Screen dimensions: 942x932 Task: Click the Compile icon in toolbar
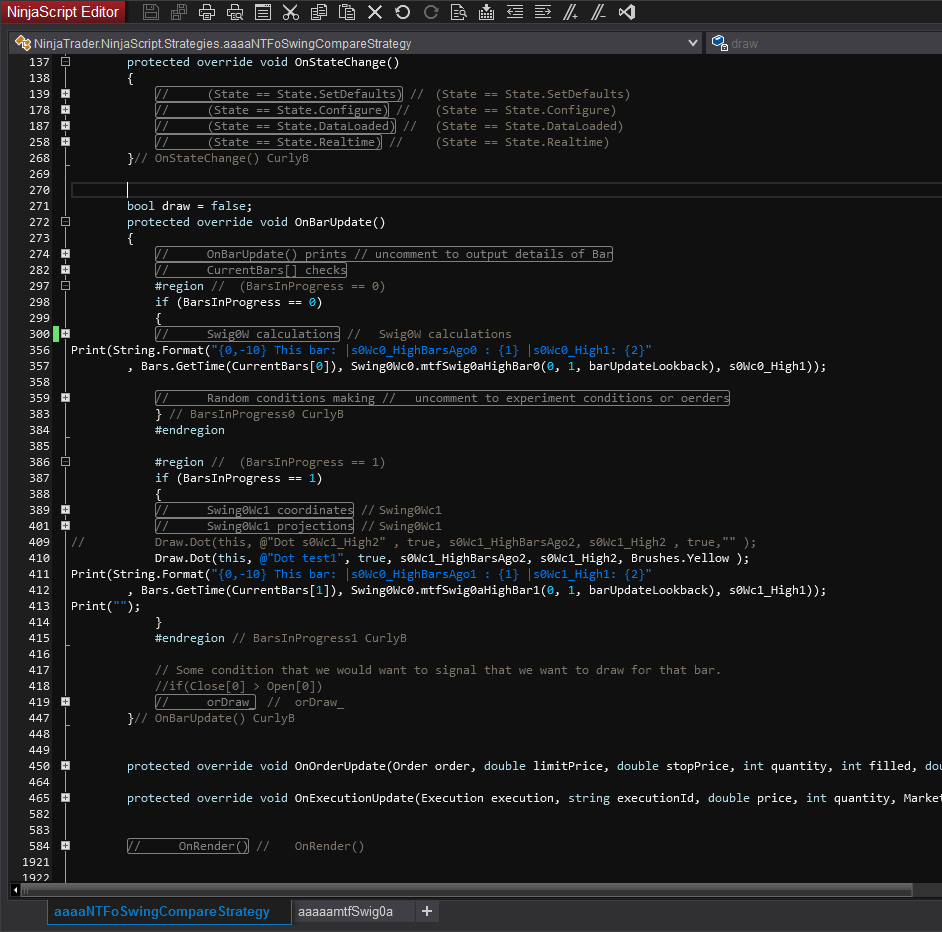click(x=487, y=13)
